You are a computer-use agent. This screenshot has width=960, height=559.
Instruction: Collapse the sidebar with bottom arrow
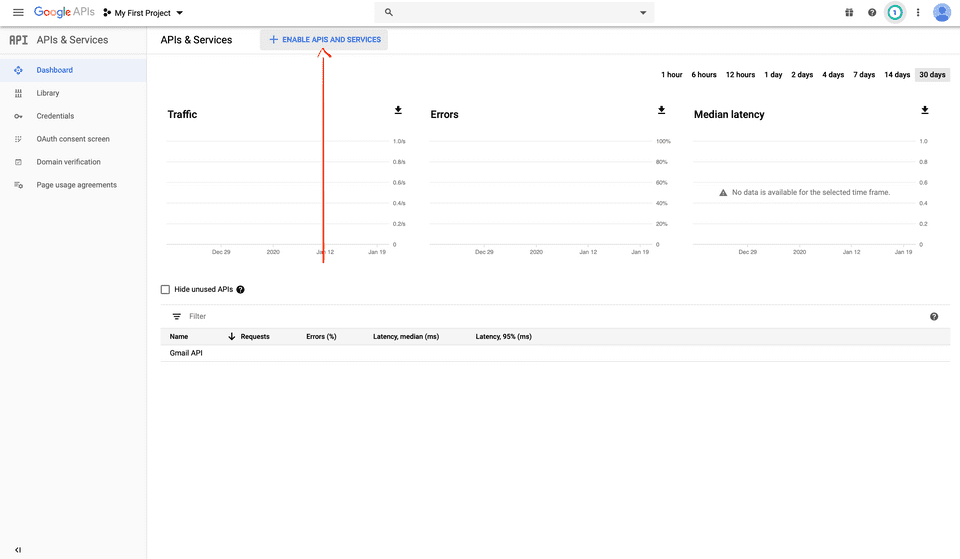pyautogui.click(x=18, y=550)
